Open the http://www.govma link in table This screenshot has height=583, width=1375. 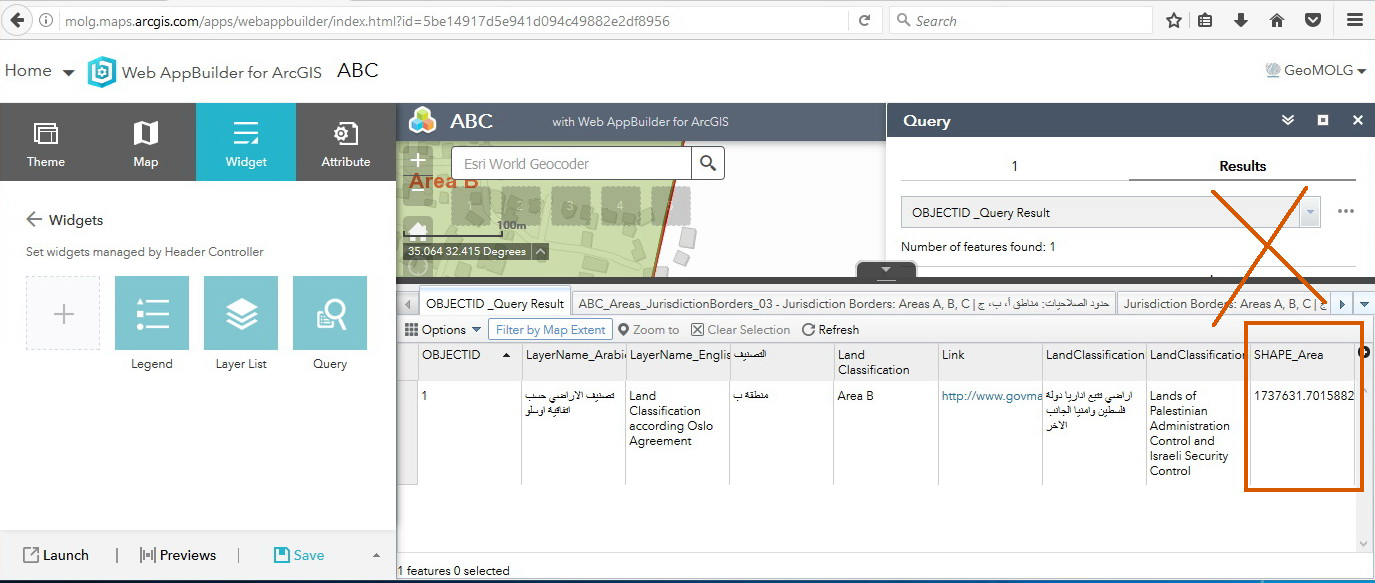click(992, 395)
